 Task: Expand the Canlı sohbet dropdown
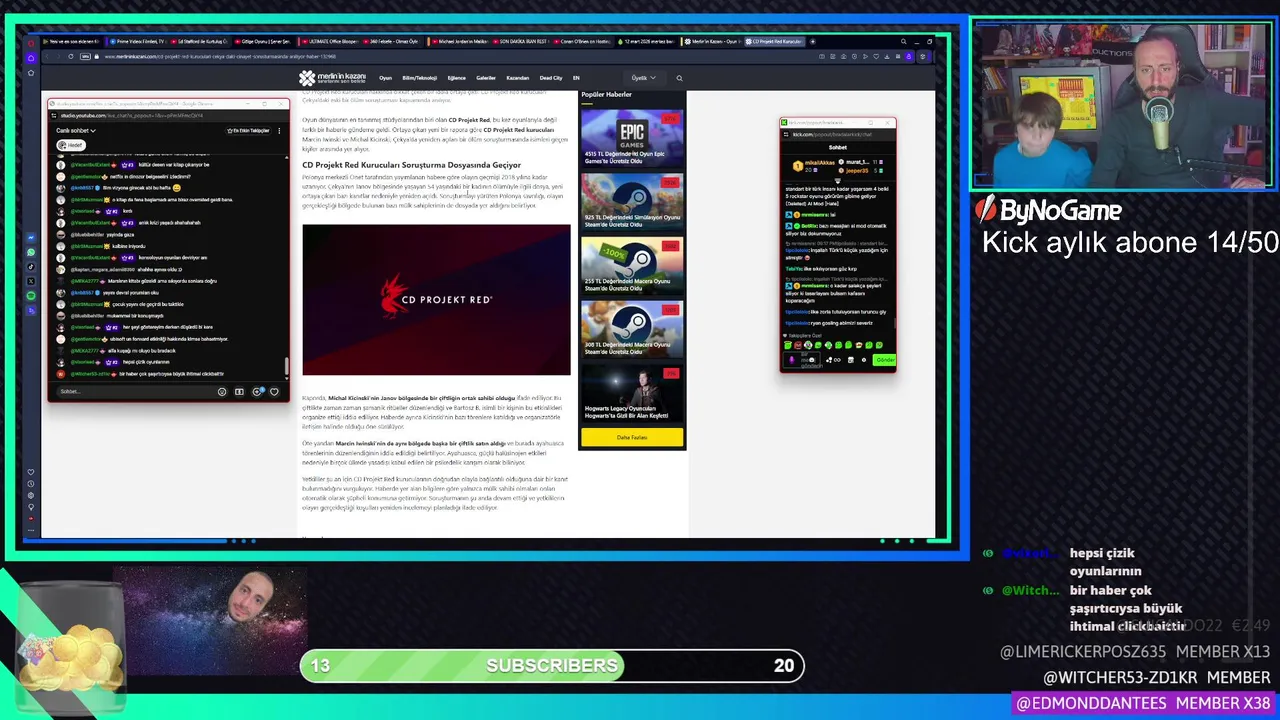[x=76, y=130]
